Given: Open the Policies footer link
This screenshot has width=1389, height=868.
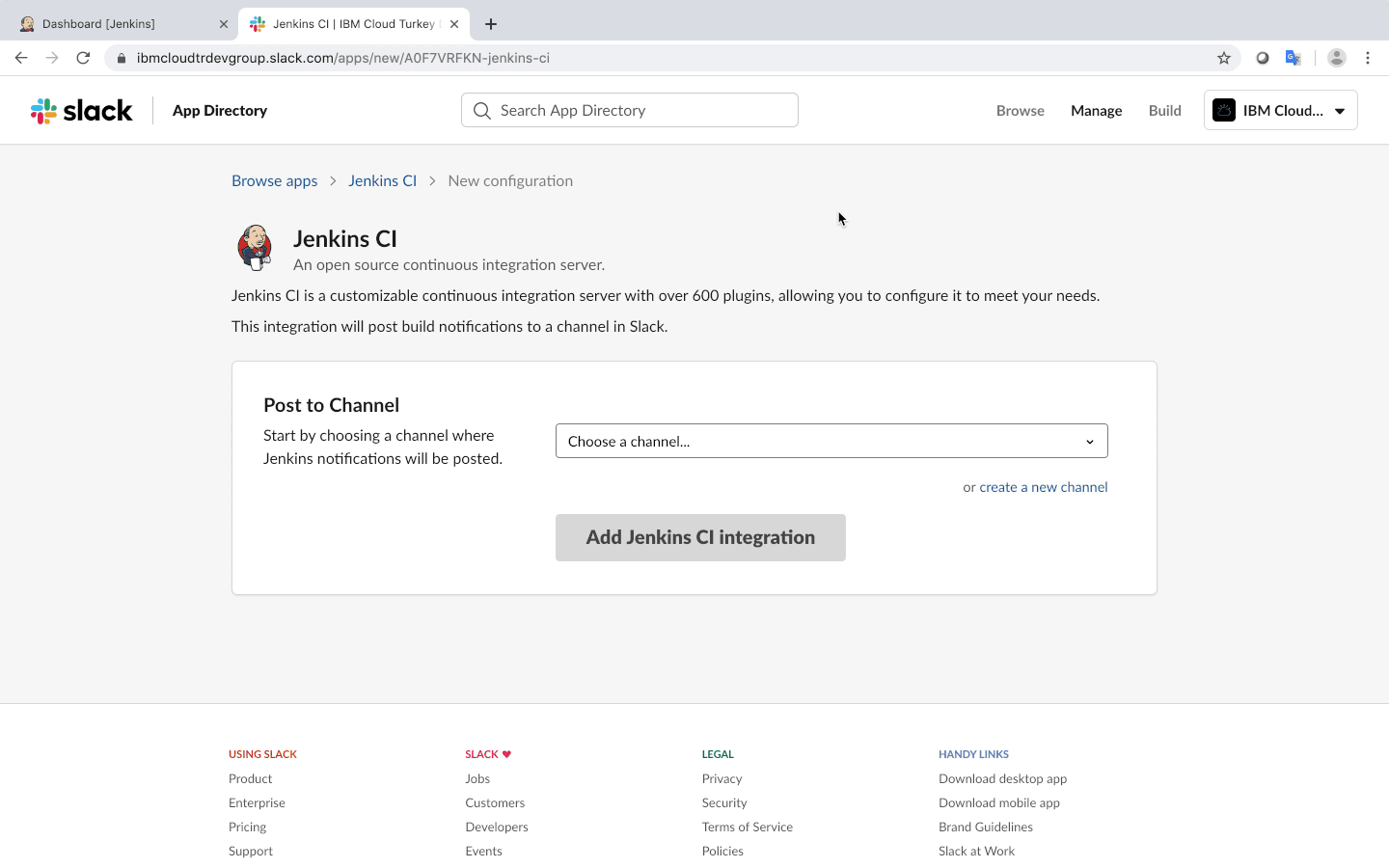Looking at the screenshot, I should tap(722, 851).
